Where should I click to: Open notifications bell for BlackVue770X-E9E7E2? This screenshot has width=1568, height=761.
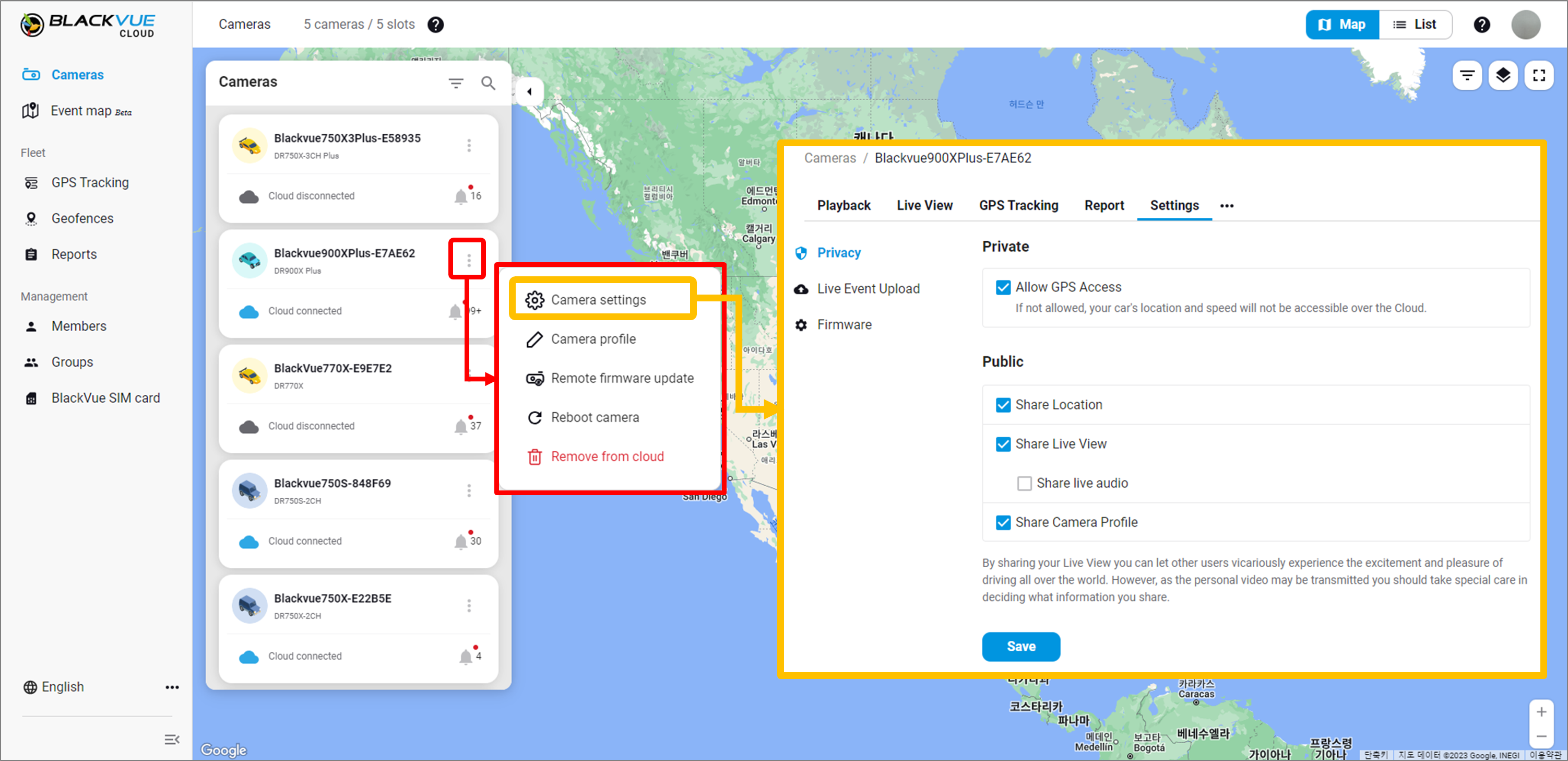pyautogui.click(x=461, y=426)
